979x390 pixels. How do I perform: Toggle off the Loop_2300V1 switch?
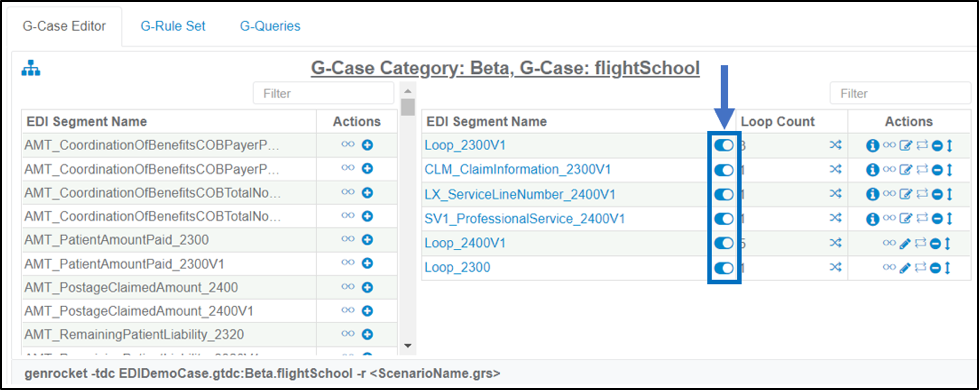coord(724,145)
